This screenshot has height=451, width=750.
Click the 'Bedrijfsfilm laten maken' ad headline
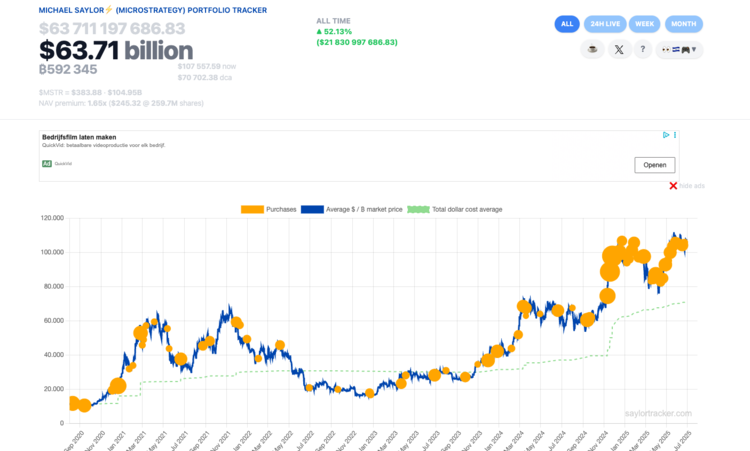pyautogui.click(x=79, y=137)
